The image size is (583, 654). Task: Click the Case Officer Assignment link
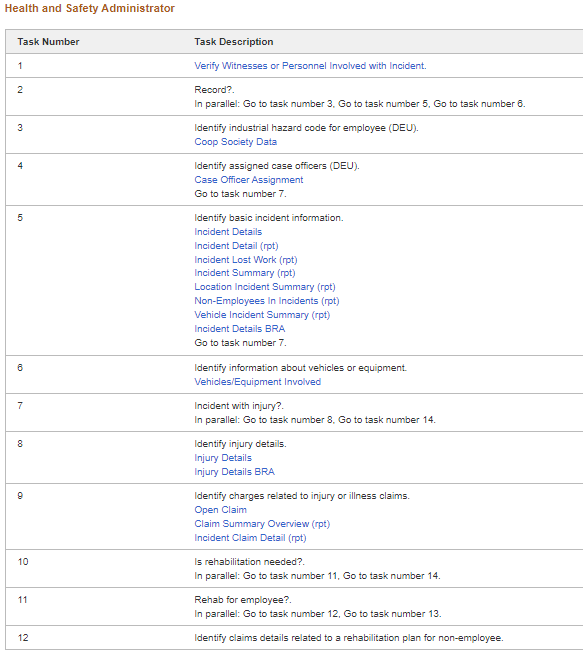pyautogui.click(x=249, y=180)
